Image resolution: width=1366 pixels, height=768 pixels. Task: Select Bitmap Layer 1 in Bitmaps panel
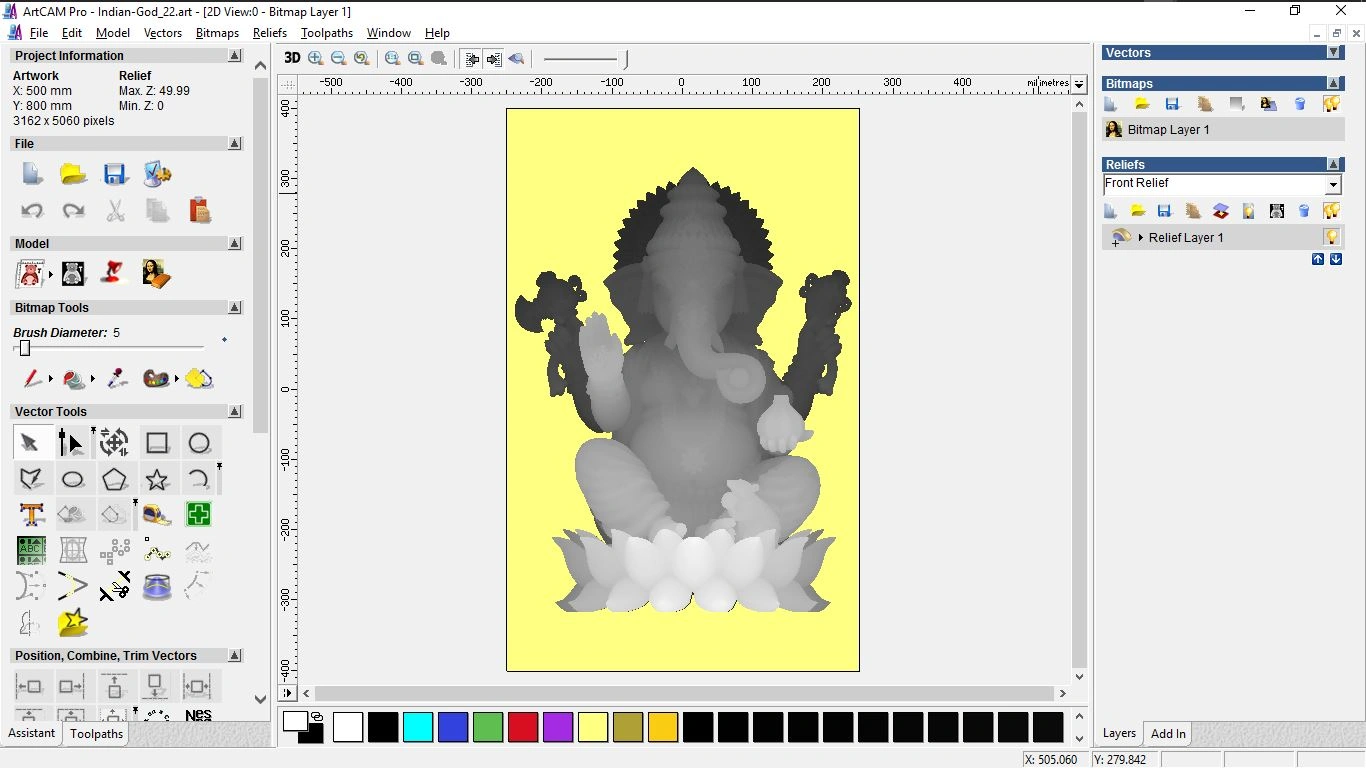(1168, 130)
